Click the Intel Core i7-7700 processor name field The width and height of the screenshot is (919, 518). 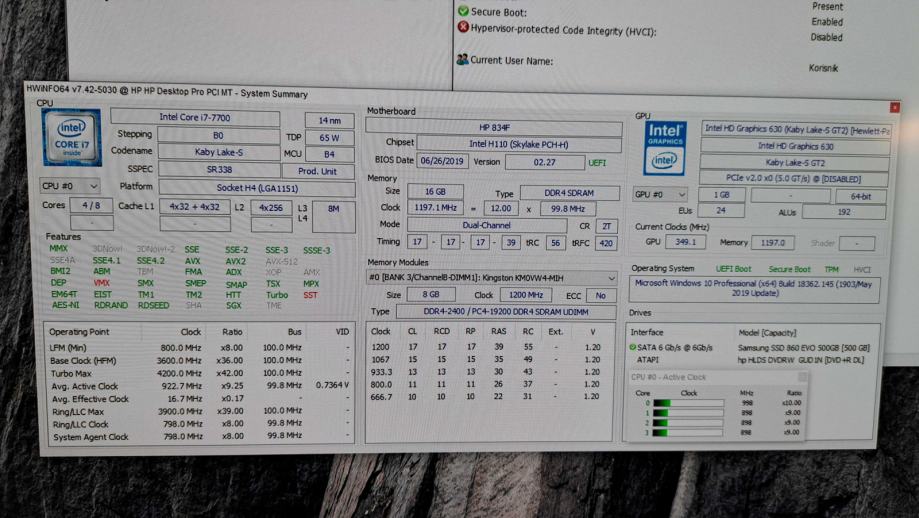[195, 118]
